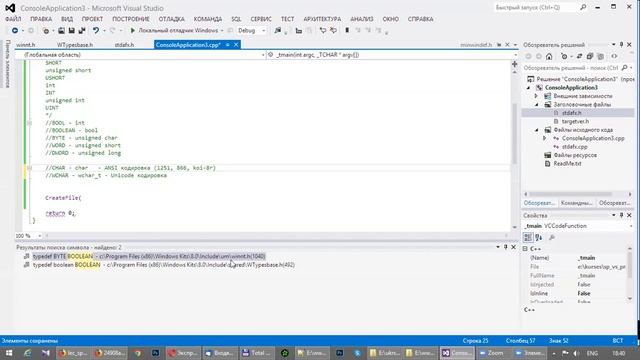Open the ПОСТРОЕНИЕ menu
This screenshot has width=640, height=360.
(x=131, y=19)
